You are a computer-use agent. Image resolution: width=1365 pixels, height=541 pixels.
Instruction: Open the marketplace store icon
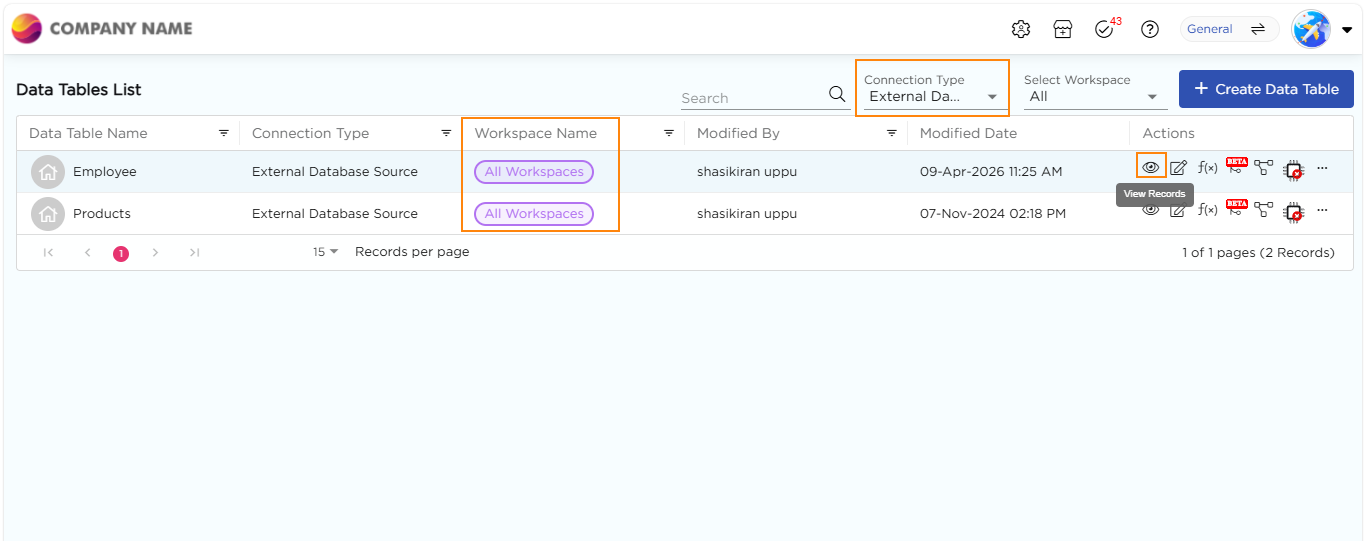(x=1062, y=30)
